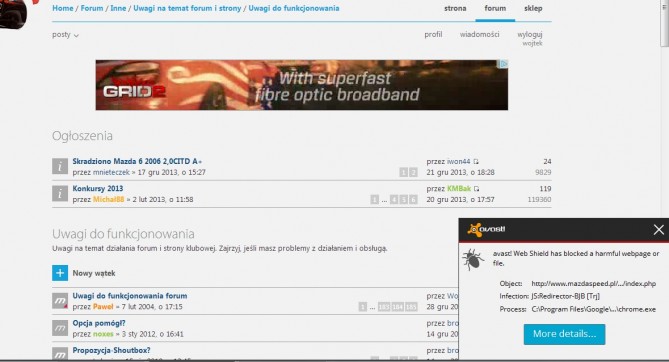Viewport: 669px width, 362px height.
Task: Click the info icon beside Konkursy 2013 topic
Action: coord(60,193)
